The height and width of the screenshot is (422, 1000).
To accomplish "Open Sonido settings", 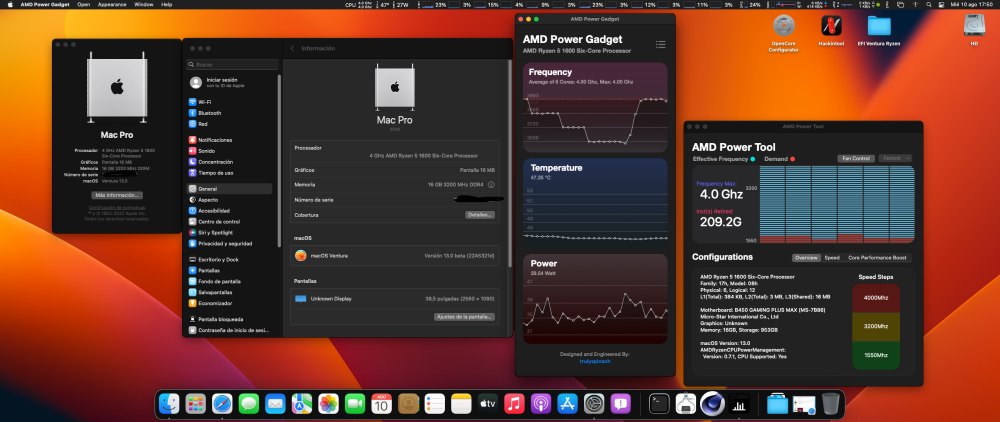I will [x=230, y=151].
